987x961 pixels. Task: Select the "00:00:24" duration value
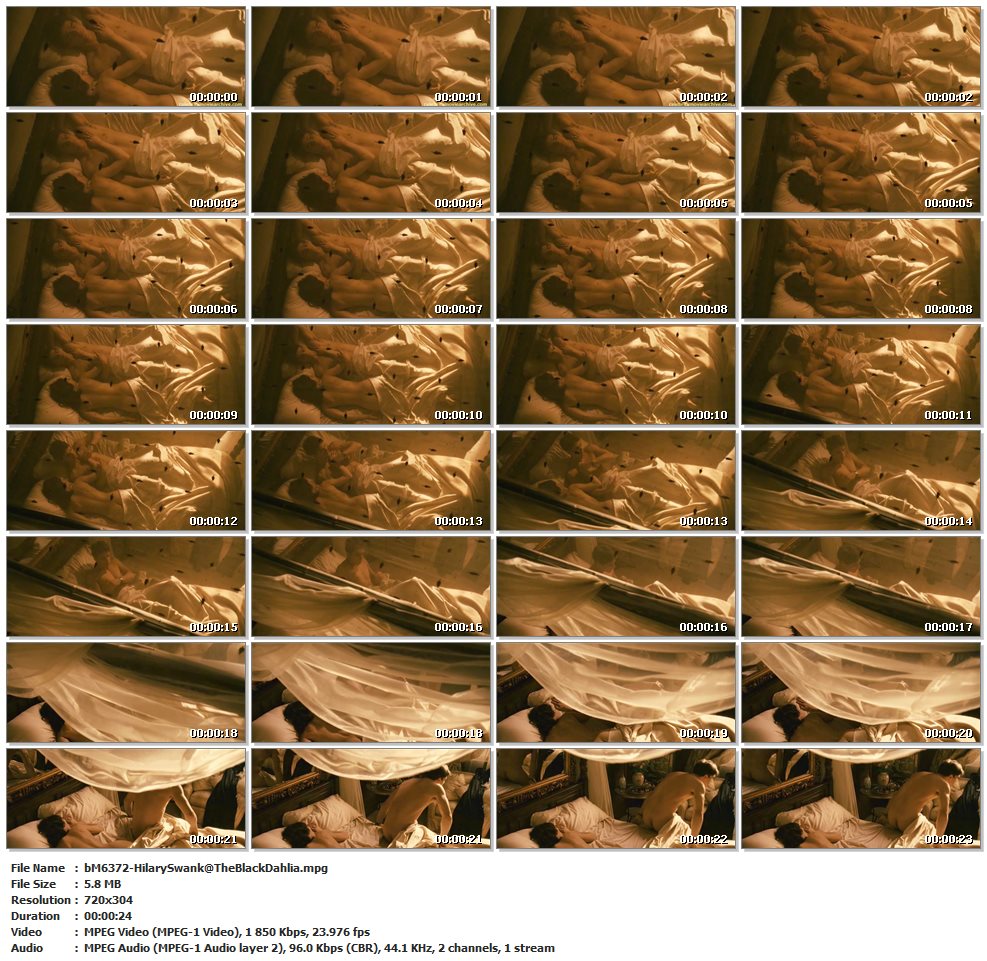(x=108, y=916)
